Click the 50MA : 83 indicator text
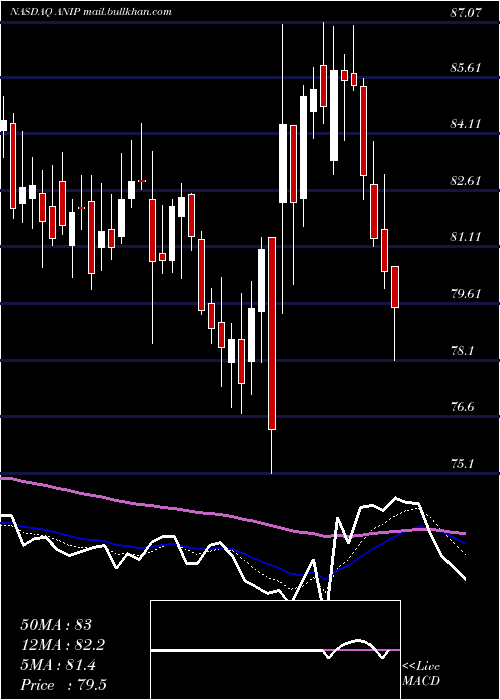The image size is (500, 700). 56,625
